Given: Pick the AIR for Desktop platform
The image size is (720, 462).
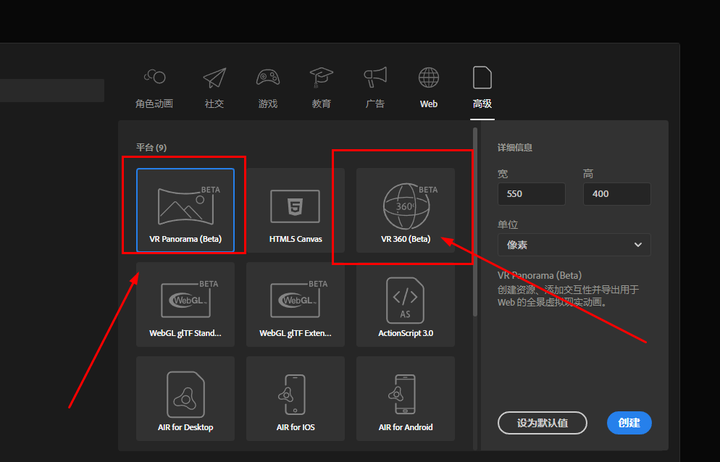Looking at the screenshot, I should (x=186, y=399).
